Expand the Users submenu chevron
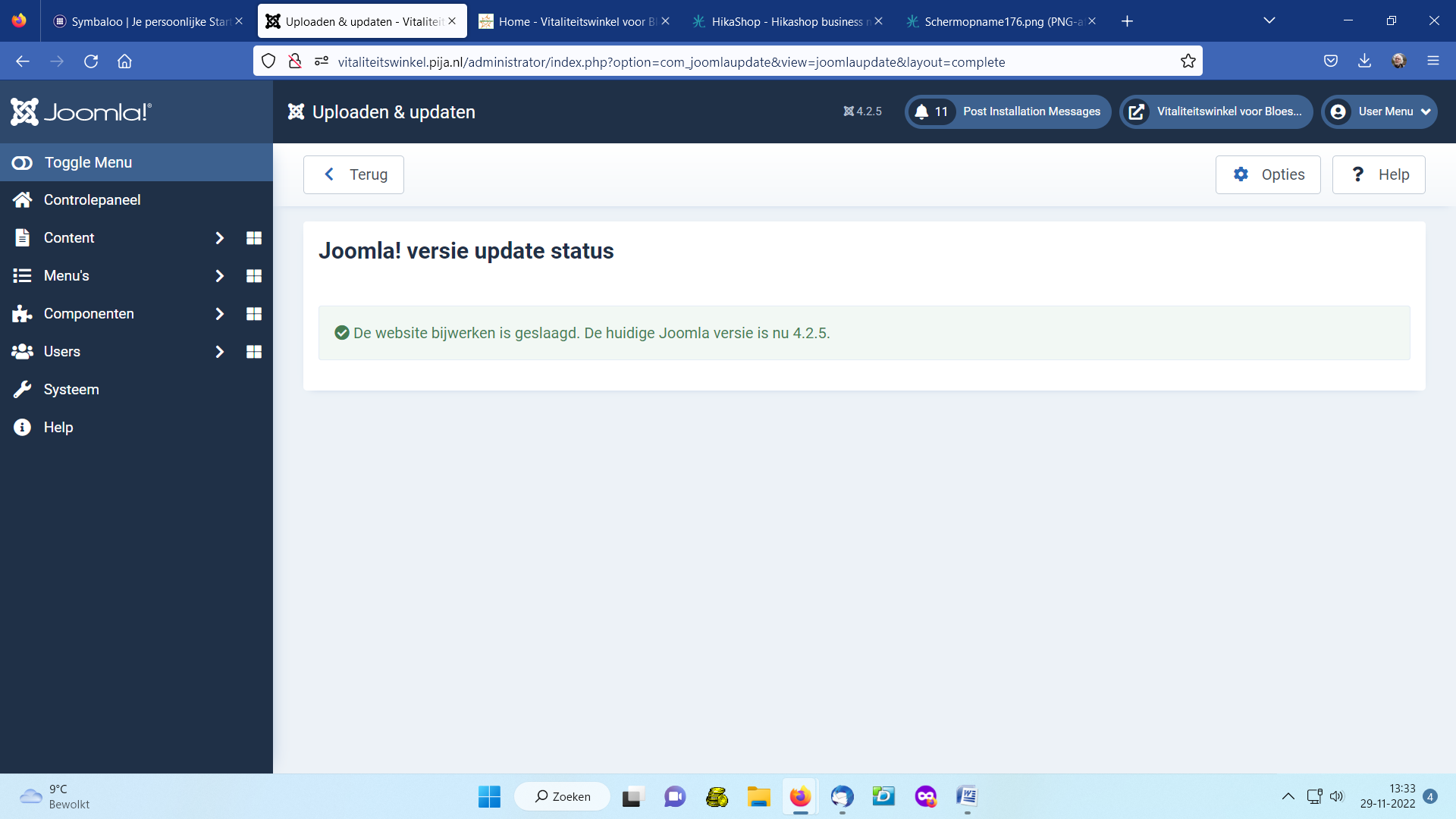This screenshot has height=819, width=1456. 219,352
